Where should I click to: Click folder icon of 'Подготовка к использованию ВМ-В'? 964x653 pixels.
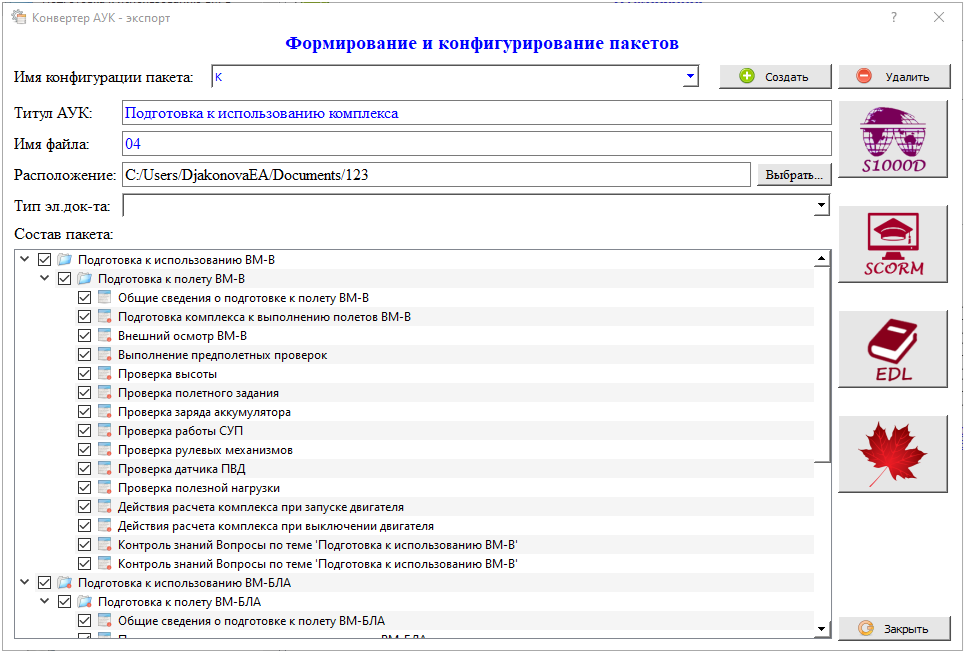coord(64,260)
